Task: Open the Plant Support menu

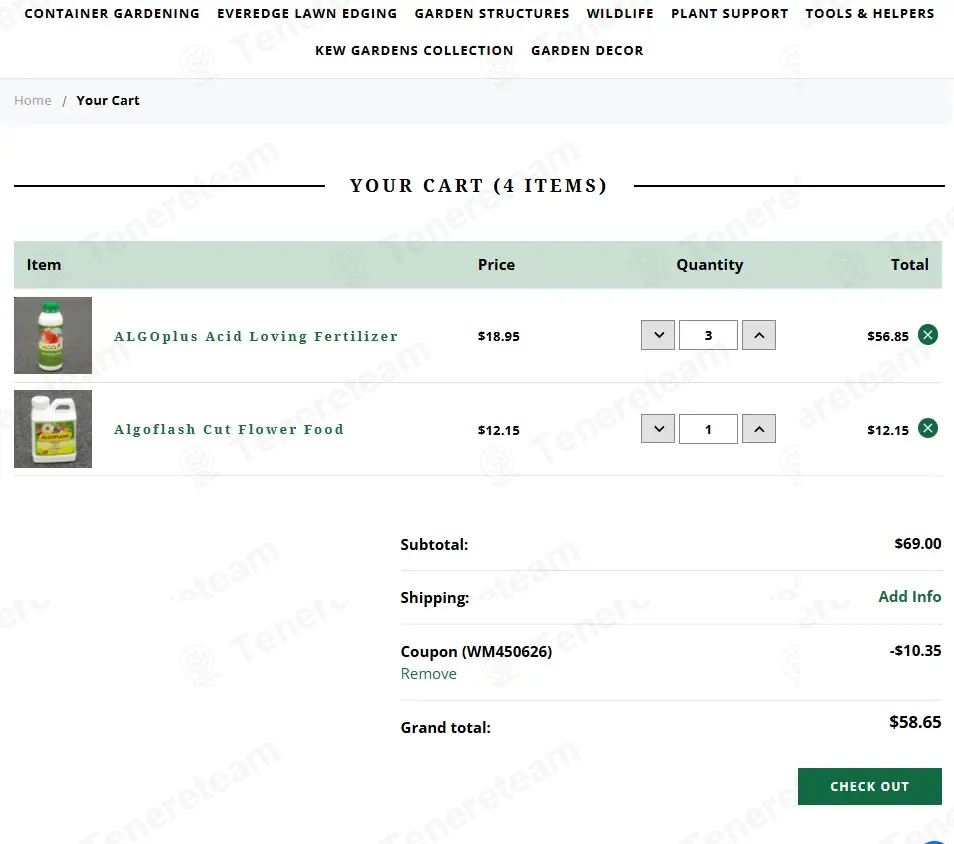Action: point(729,13)
